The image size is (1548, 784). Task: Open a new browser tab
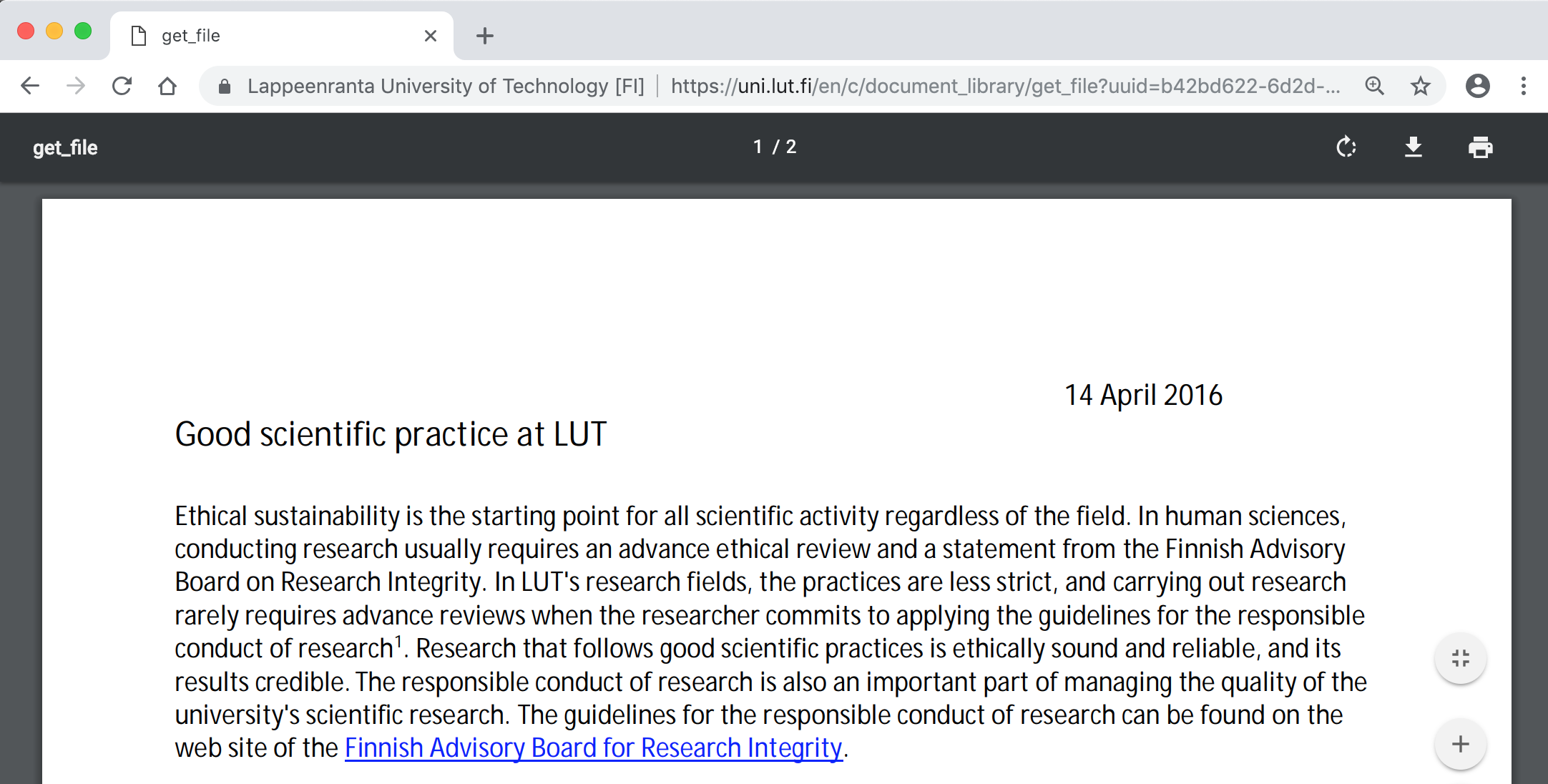[x=485, y=36]
